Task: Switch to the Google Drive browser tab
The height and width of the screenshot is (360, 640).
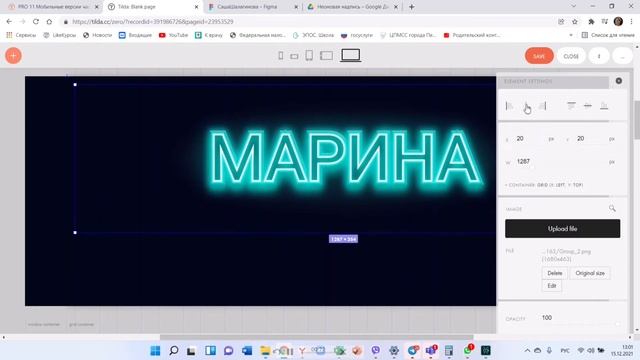Action: 353,7
